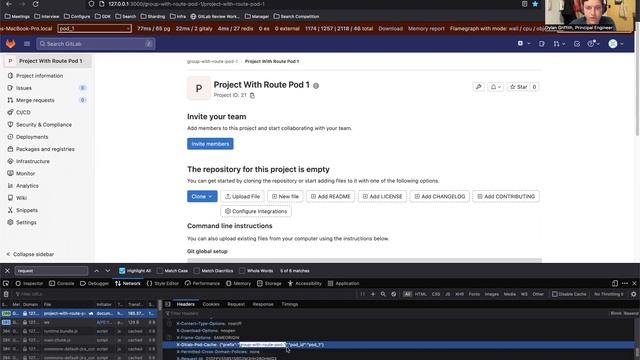This screenshot has height=360, width=640.
Task: Click the bookmark star in address bar
Action: click(x=535, y=4)
